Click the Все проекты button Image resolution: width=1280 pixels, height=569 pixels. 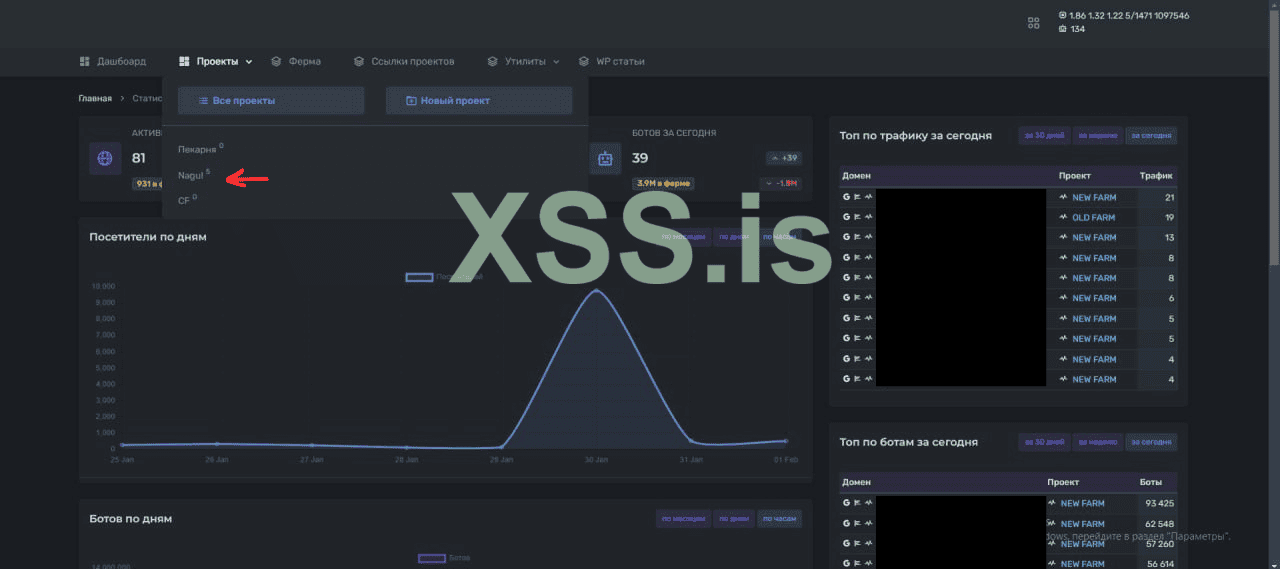click(271, 101)
